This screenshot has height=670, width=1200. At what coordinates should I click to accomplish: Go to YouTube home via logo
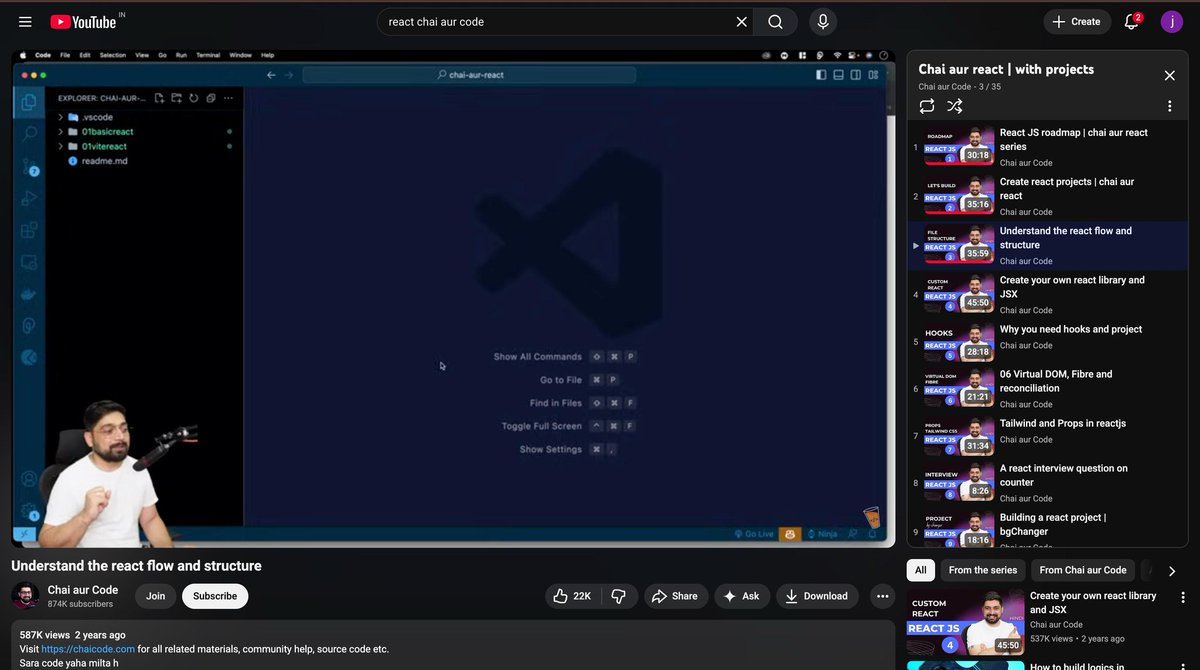point(83,21)
